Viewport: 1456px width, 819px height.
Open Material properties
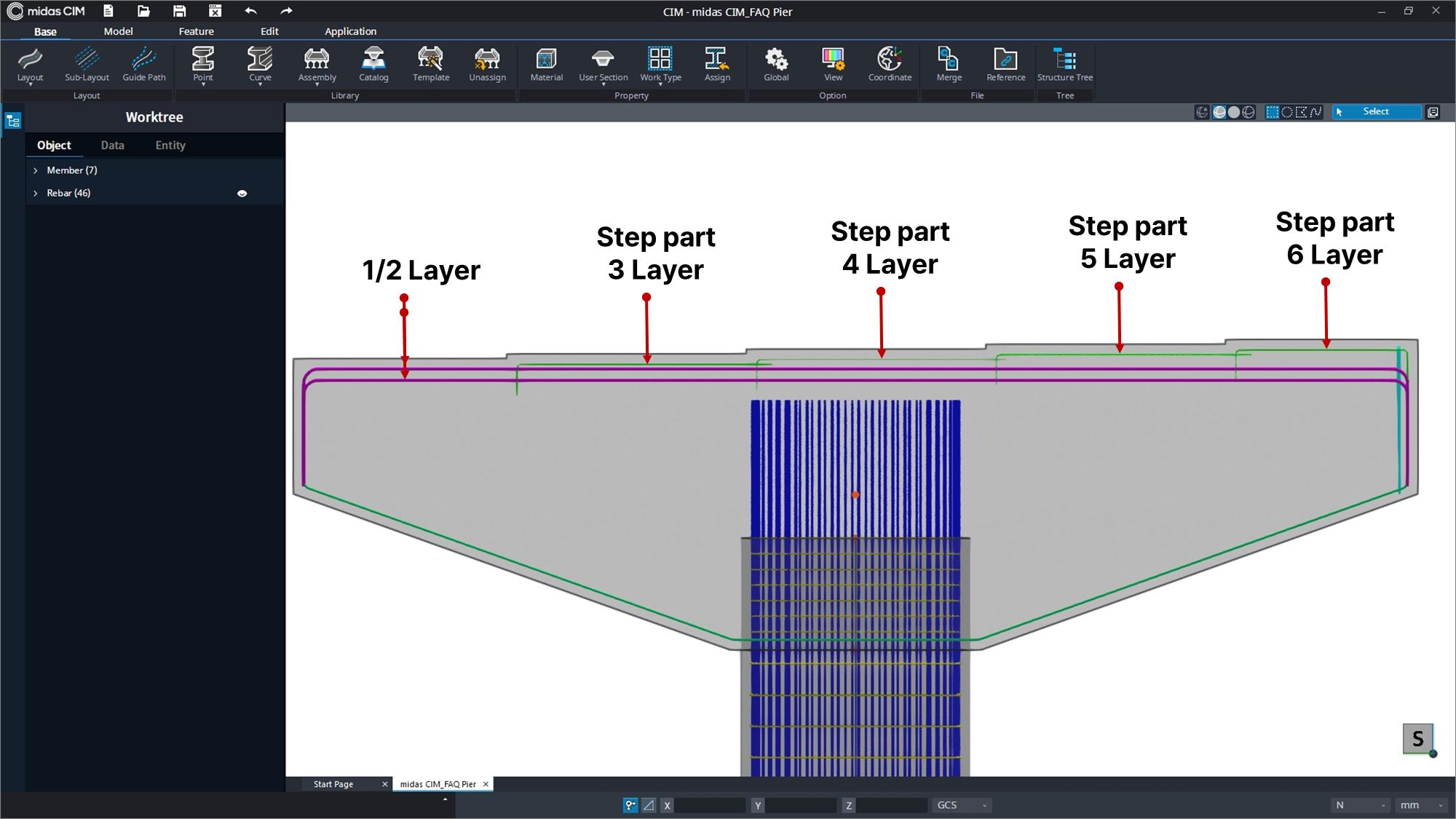(x=546, y=64)
